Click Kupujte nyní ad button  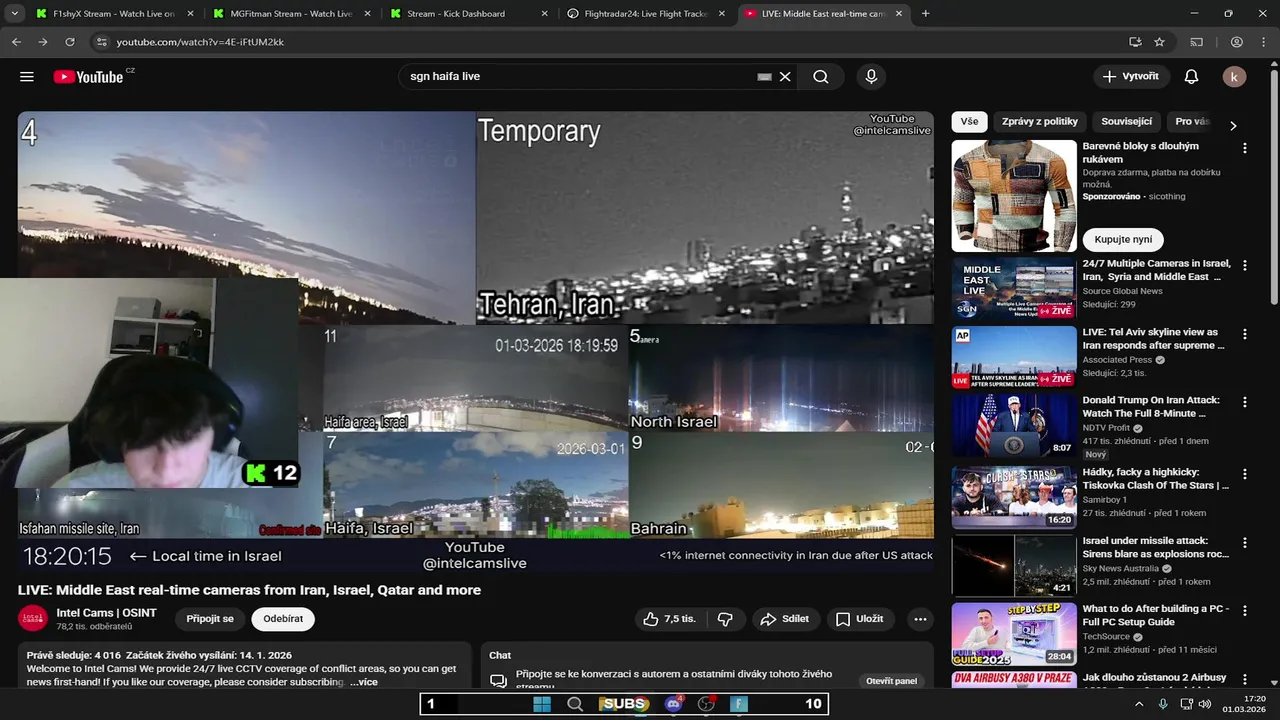(1123, 240)
